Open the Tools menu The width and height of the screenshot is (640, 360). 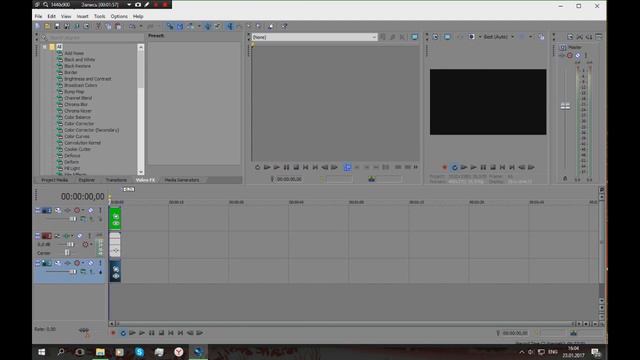(x=100, y=16)
